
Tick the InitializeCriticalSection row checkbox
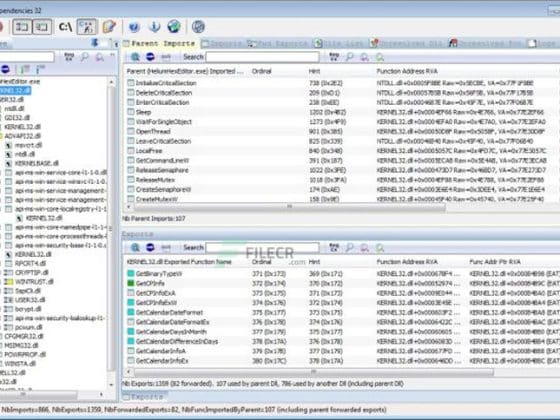(131, 83)
